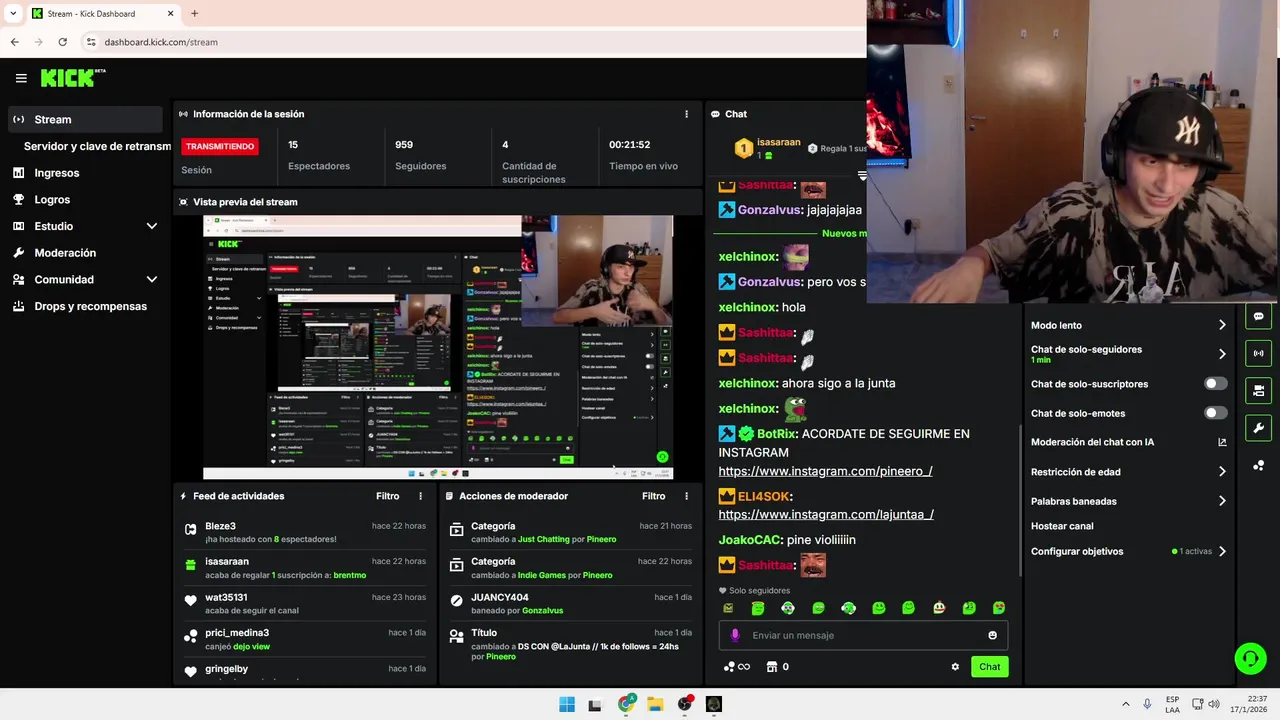Click the channel points dots icon in right rail
This screenshot has height=720, width=1280.
click(1258, 466)
